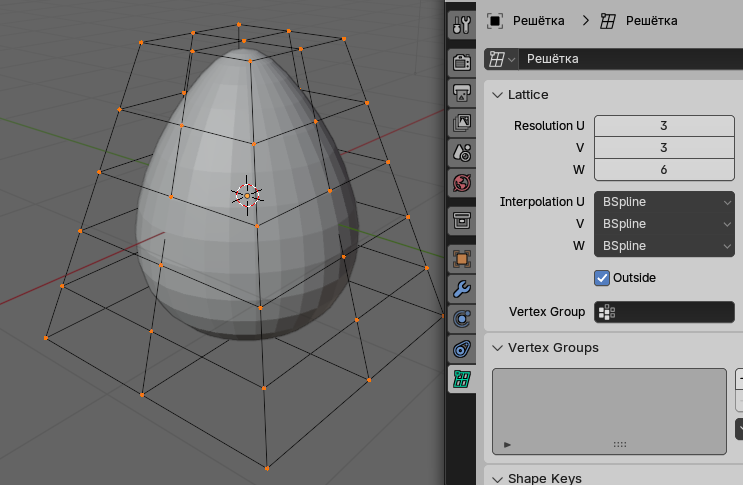Click the Решётка data name after the breadcrumb arrow
743x485 pixels.
(x=652, y=21)
